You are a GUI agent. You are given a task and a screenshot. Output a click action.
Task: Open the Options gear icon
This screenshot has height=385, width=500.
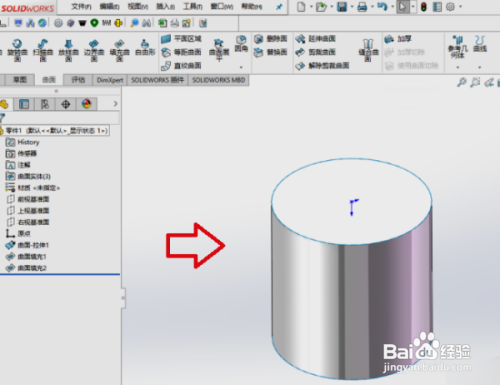(450, 7)
